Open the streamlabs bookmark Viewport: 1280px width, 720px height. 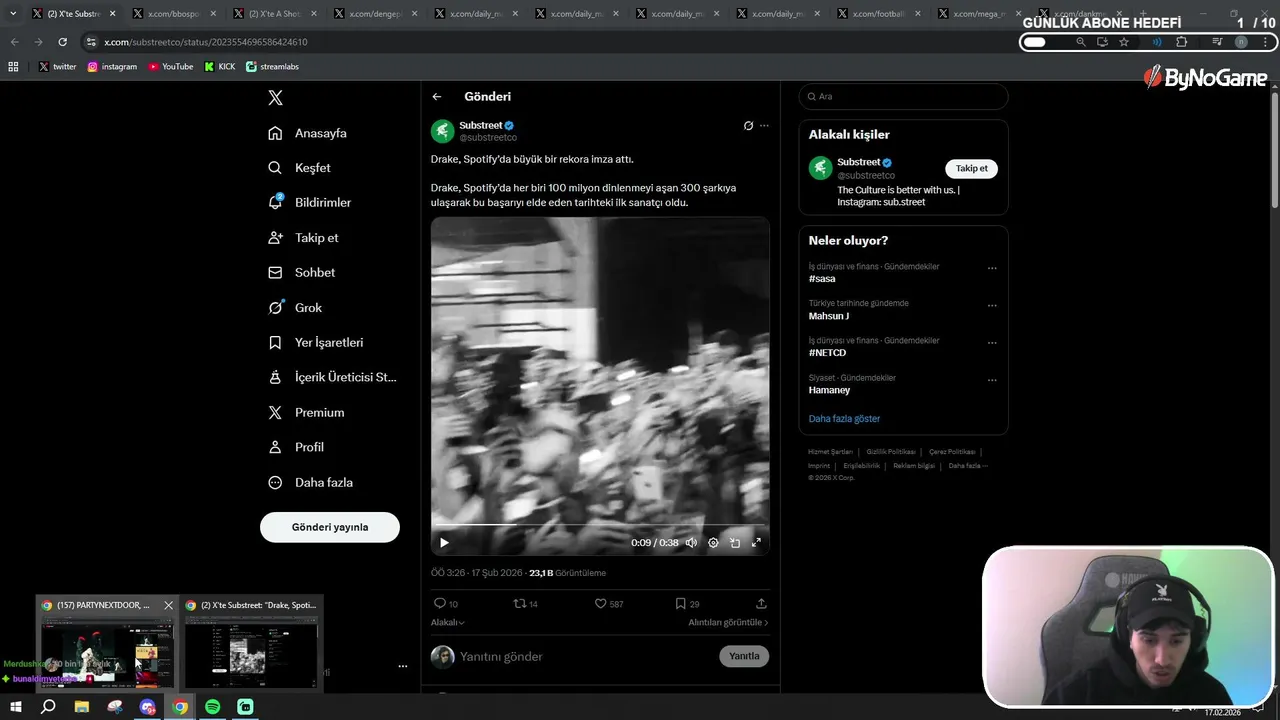pos(272,67)
